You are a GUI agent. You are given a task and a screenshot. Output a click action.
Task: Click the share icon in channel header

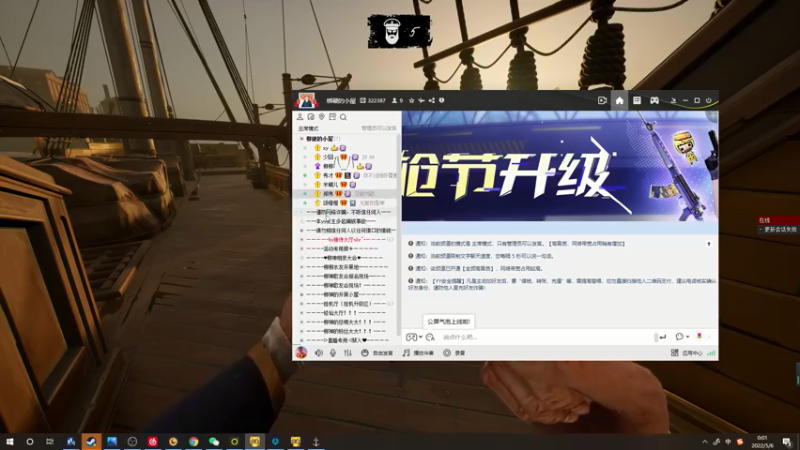coord(432,101)
